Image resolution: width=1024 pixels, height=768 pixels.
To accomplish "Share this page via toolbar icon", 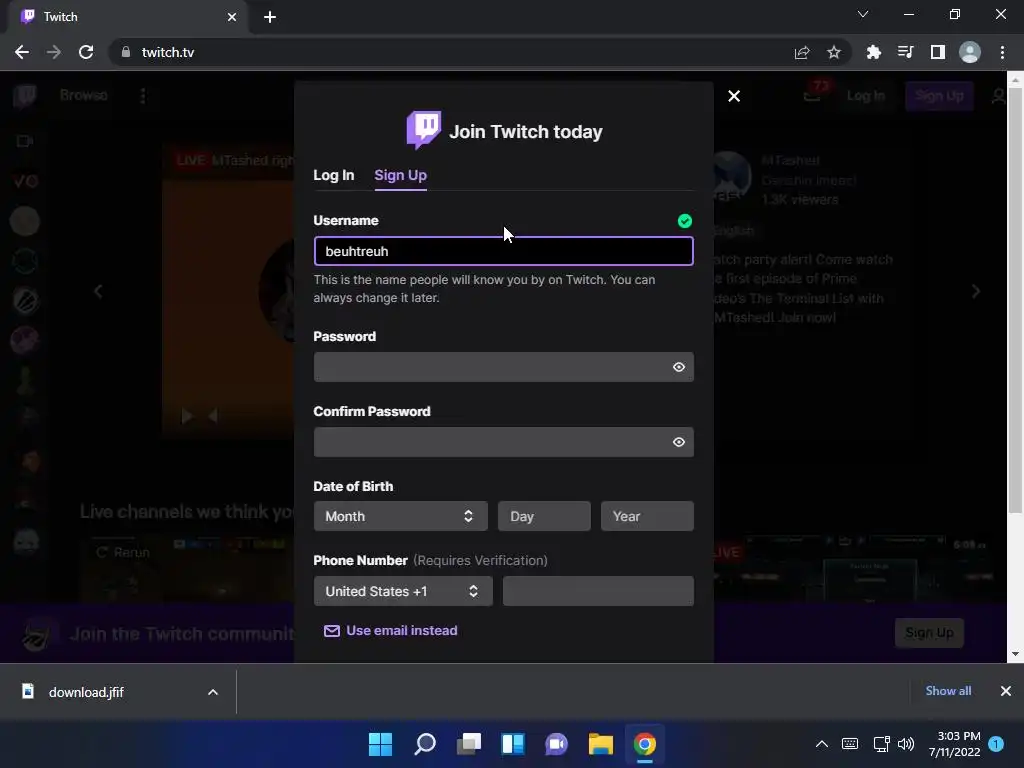I will 802,52.
